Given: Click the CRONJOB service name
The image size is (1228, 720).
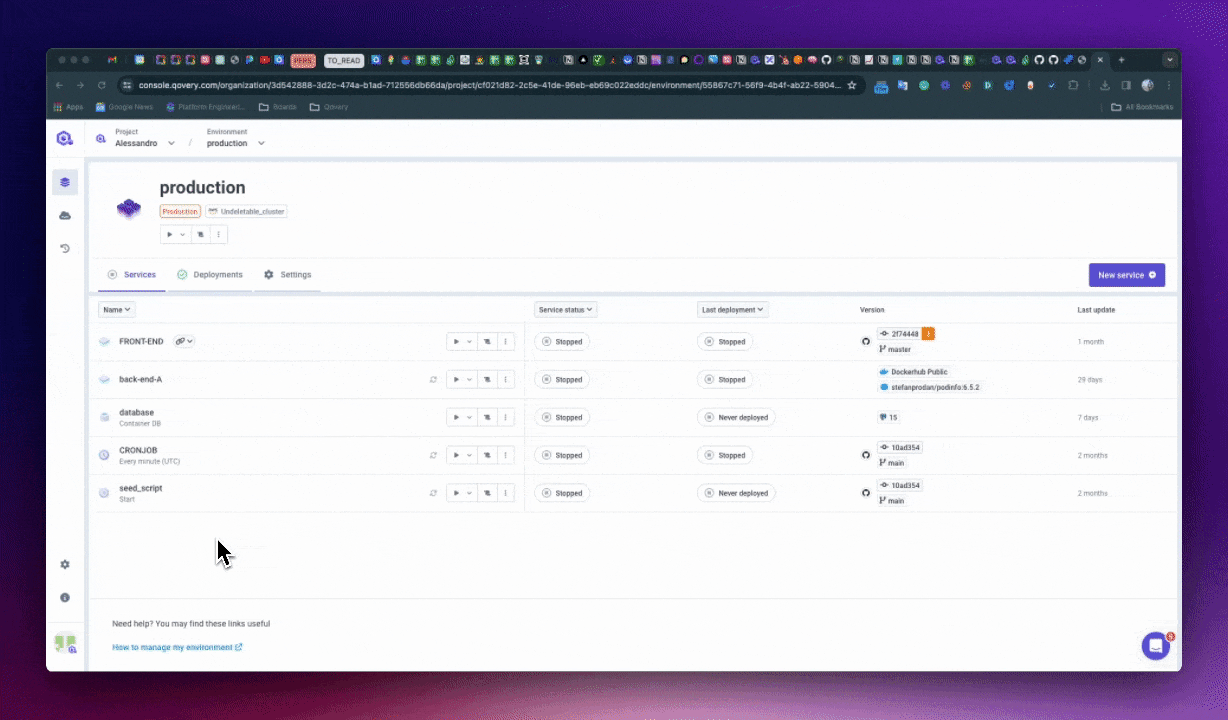Looking at the screenshot, I should (138, 450).
